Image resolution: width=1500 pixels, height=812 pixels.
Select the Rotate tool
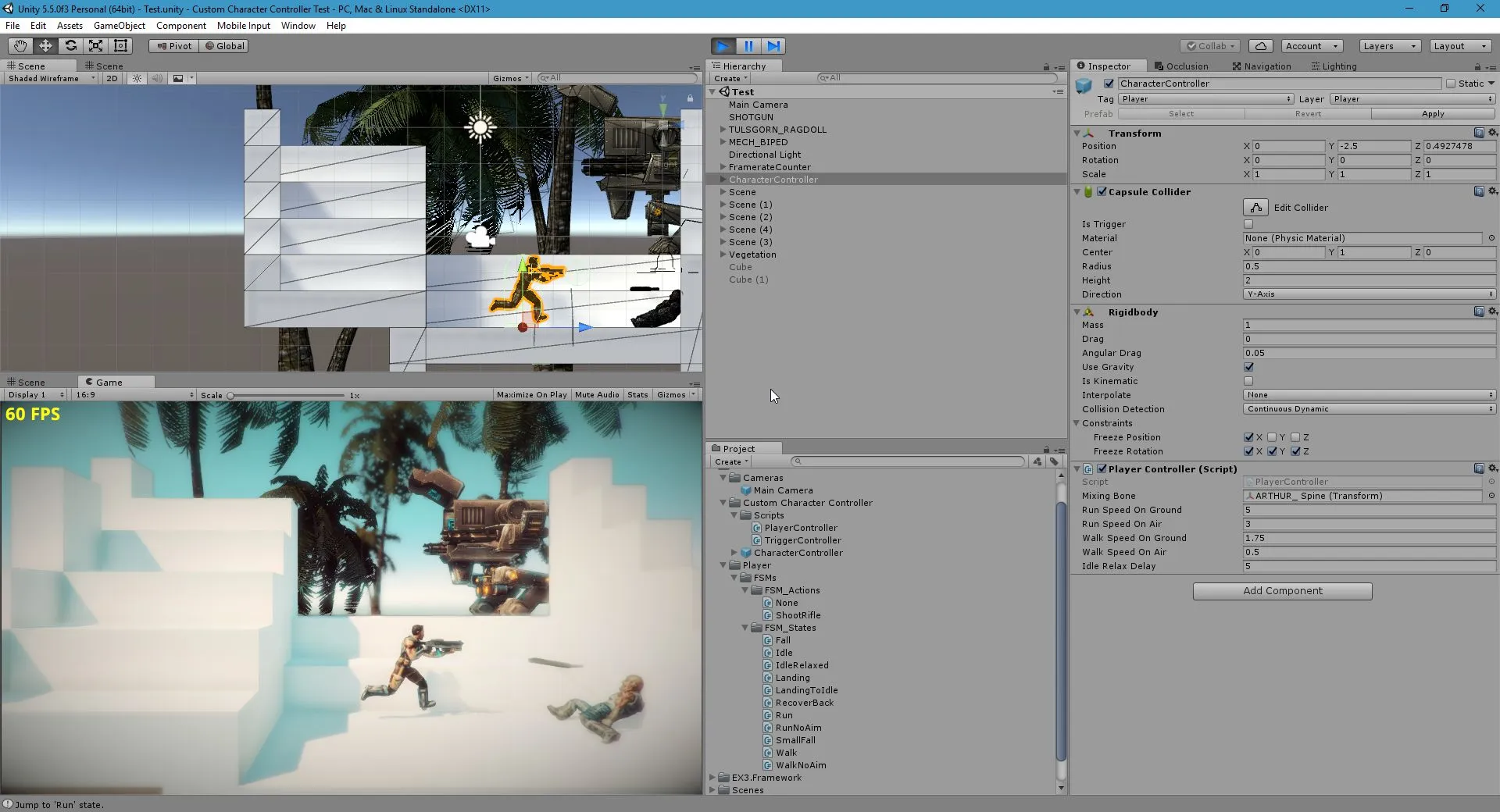pos(70,46)
